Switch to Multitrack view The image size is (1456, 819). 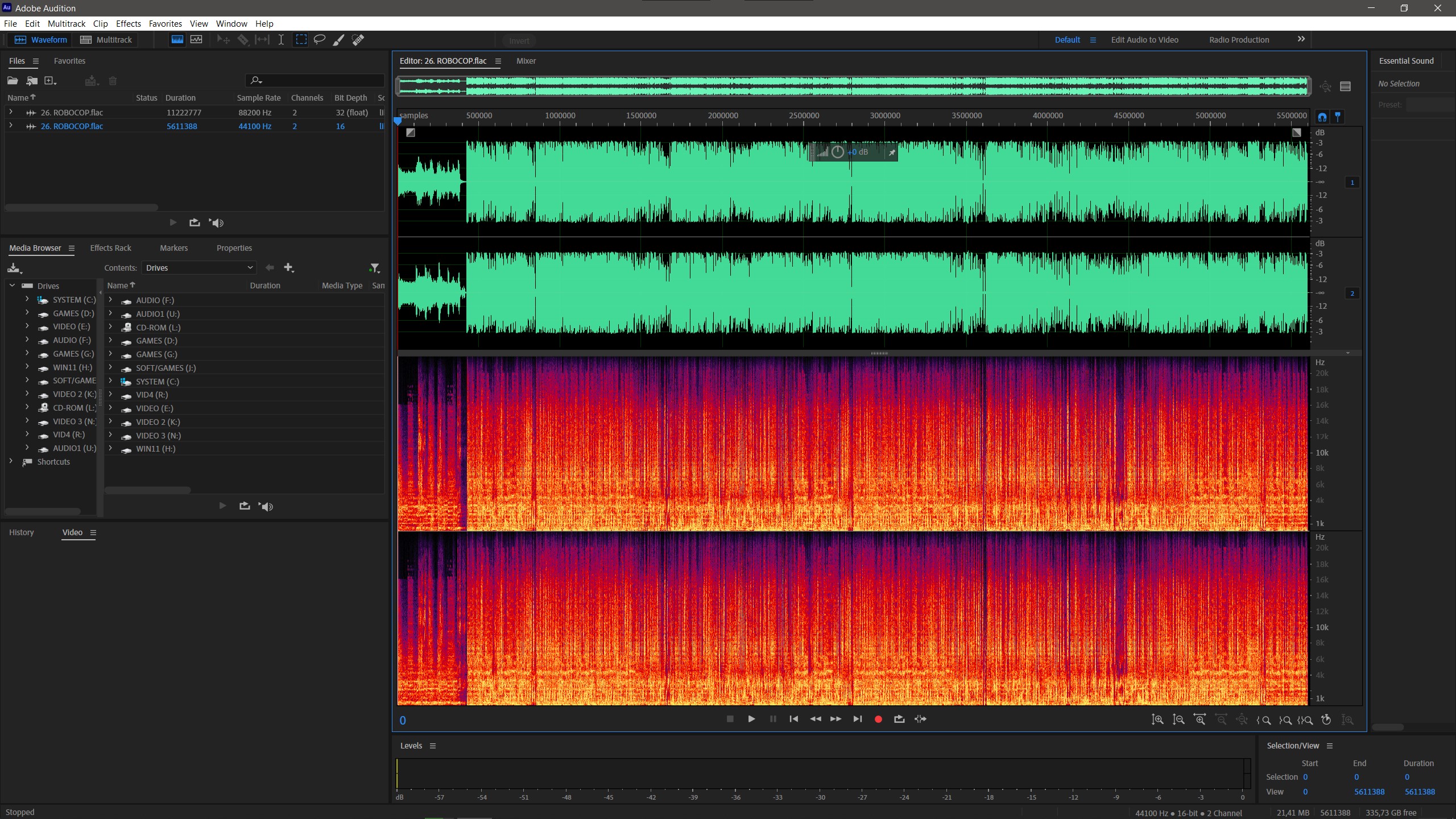coord(106,40)
